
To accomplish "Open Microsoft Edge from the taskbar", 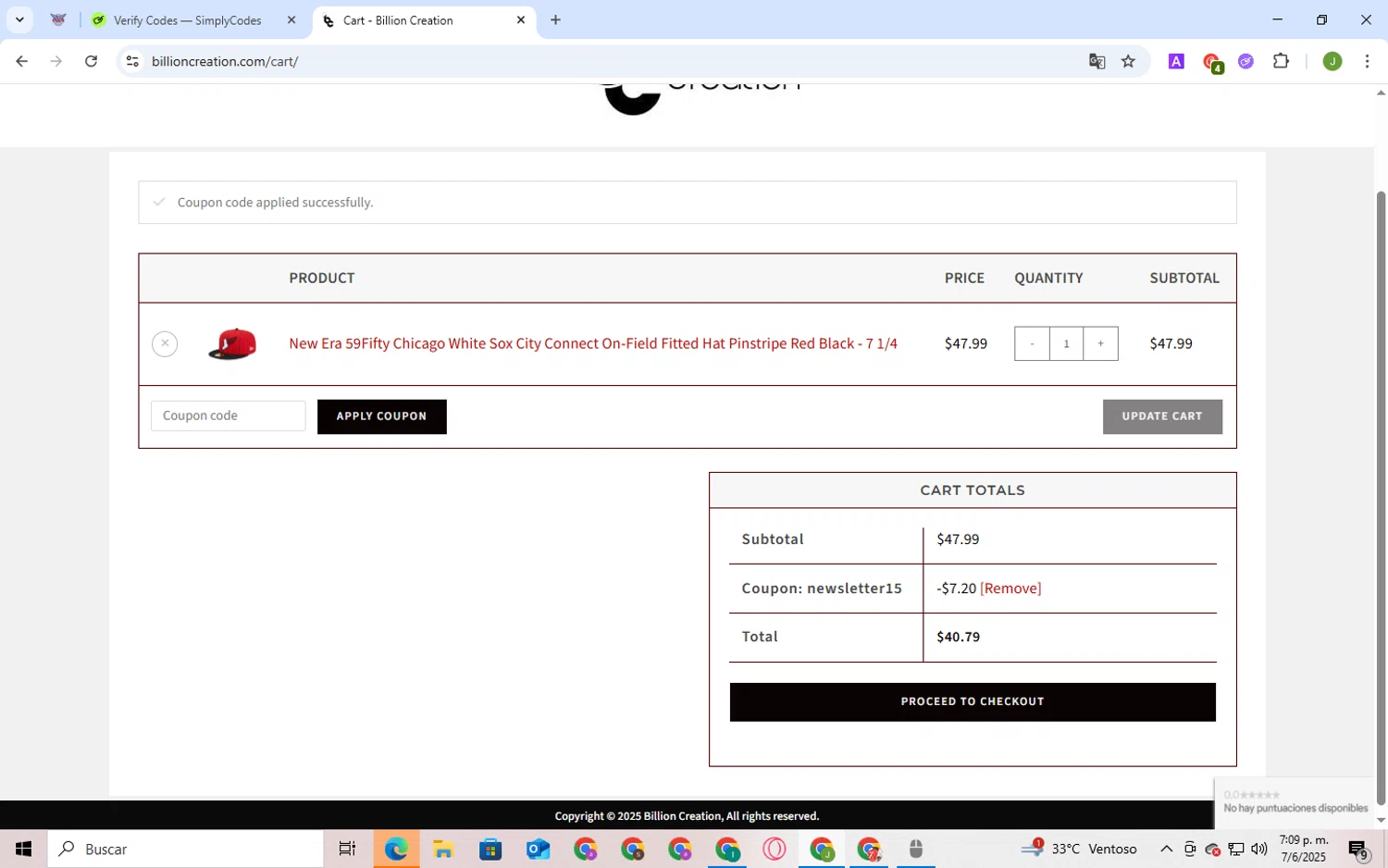I will (x=396, y=849).
